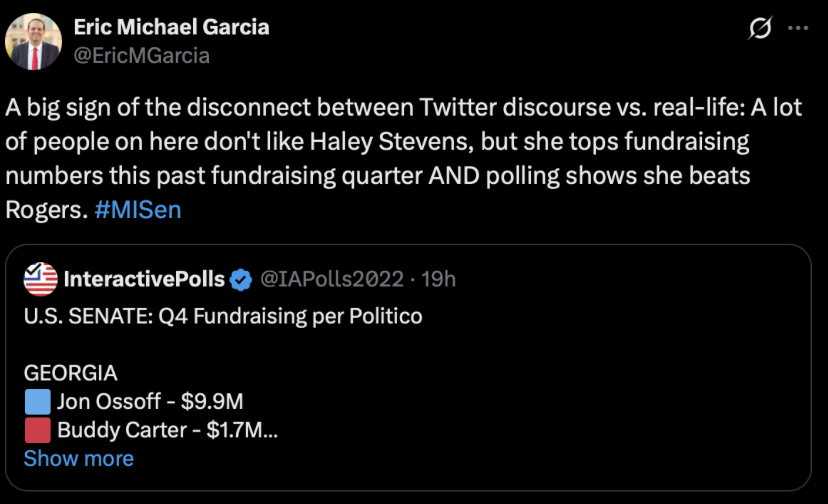Viewport: 828px width, 504px height.
Task: Click the 19h timestamp
Action: 439,279
